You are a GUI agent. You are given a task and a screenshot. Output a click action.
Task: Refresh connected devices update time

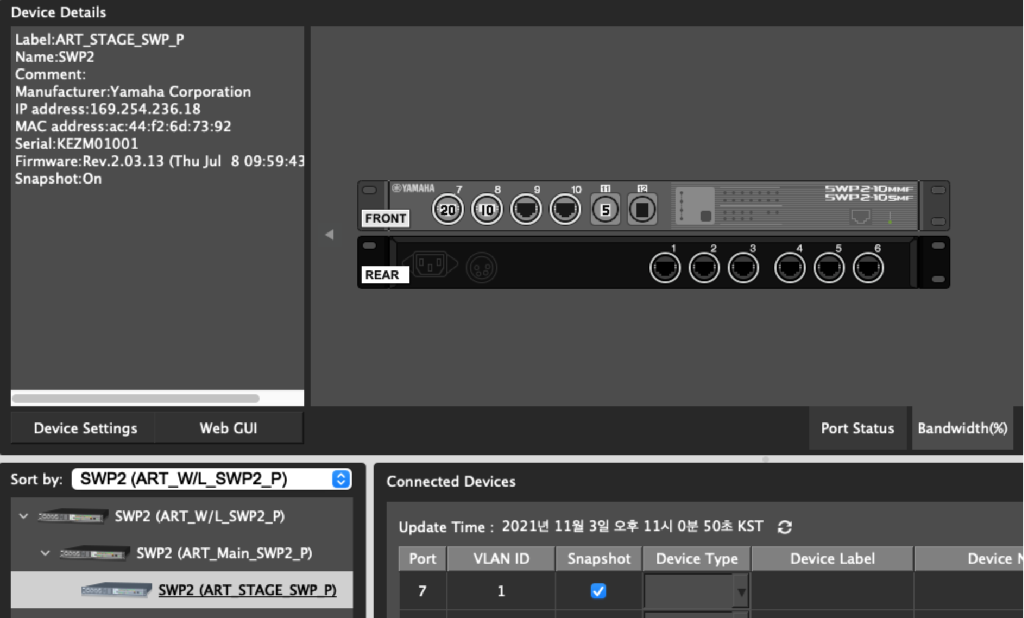pos(784,527)
